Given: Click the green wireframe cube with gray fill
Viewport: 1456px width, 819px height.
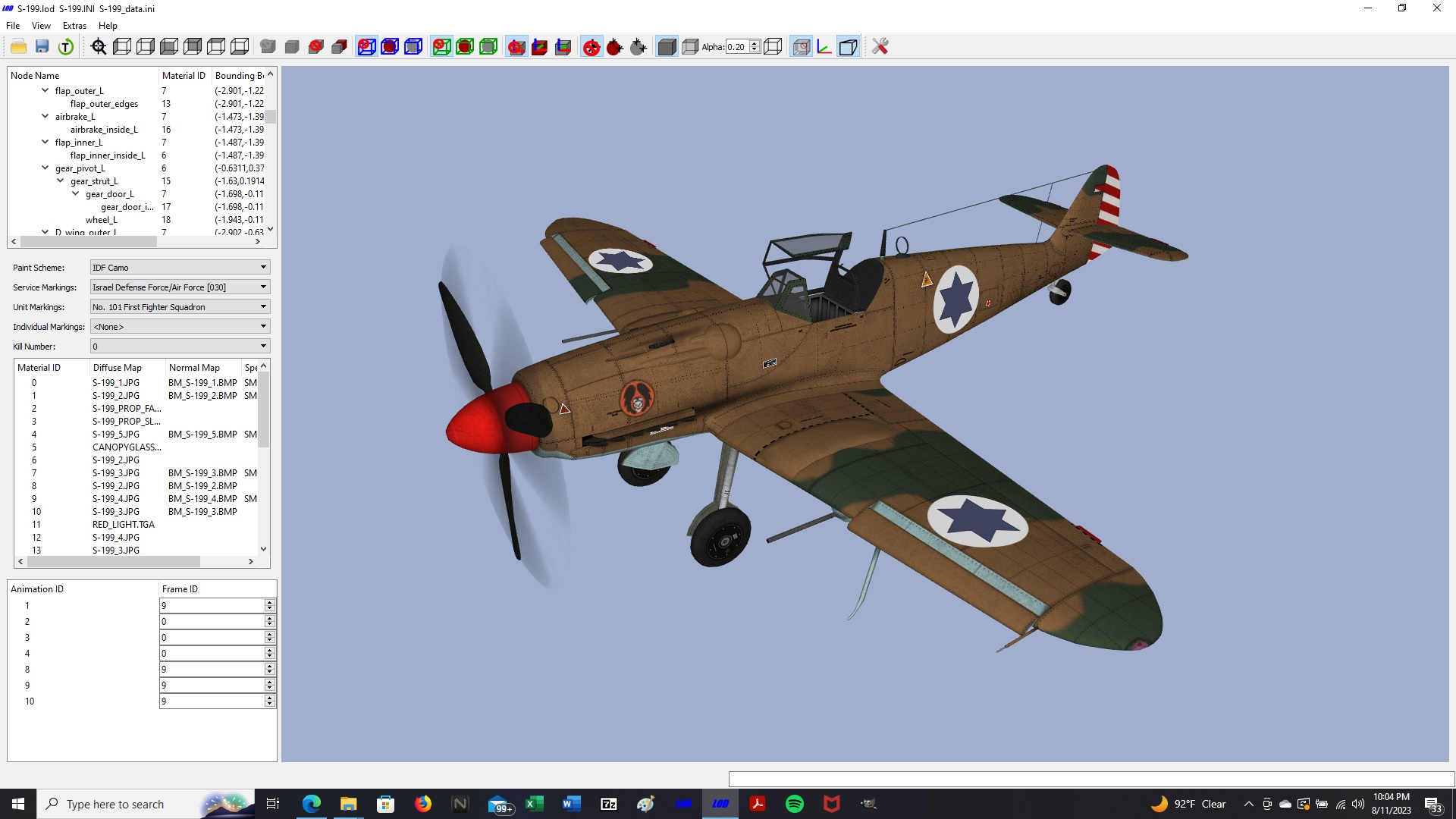Looking at the screenshot, I should [x=488, y=47].
